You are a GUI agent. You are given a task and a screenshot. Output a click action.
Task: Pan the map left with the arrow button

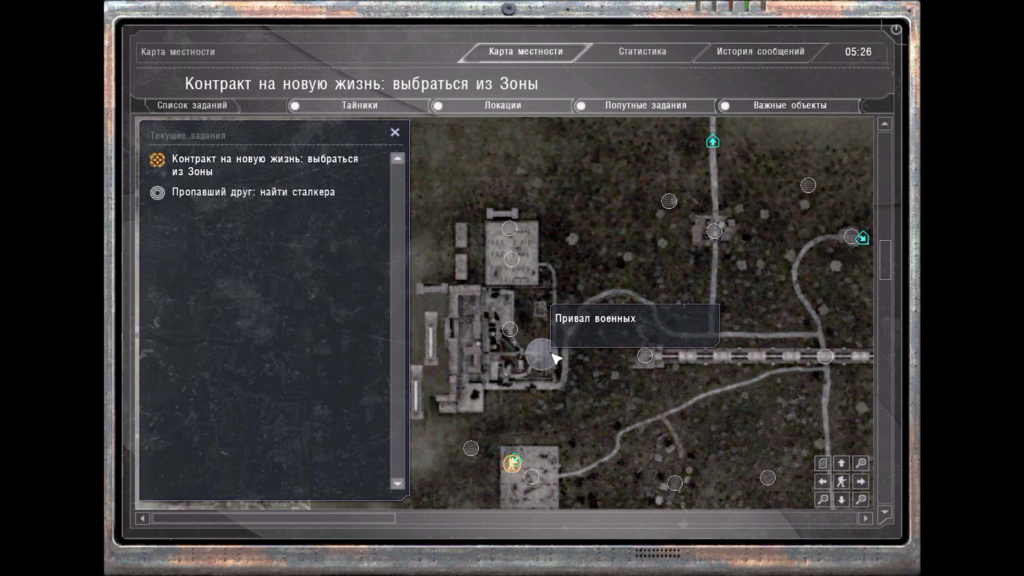click(823, 481)
